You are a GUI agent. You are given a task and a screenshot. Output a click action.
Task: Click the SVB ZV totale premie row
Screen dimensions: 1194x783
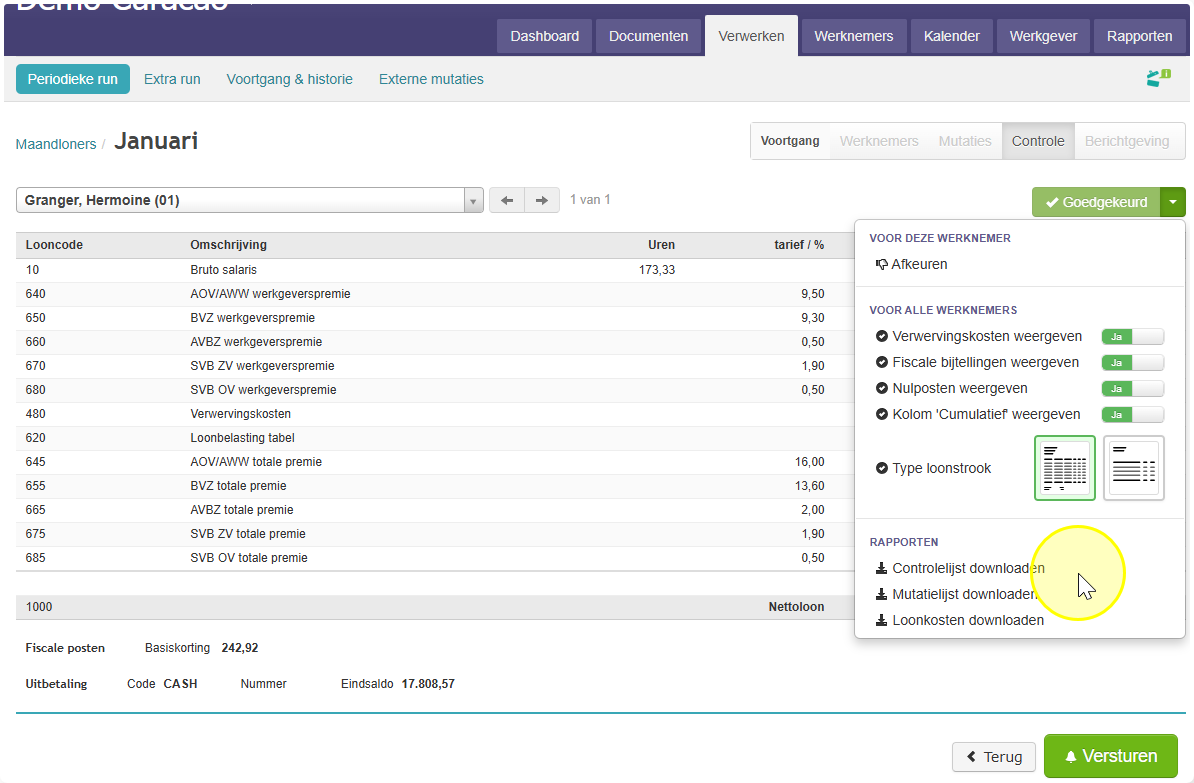(x=434, y=534)
